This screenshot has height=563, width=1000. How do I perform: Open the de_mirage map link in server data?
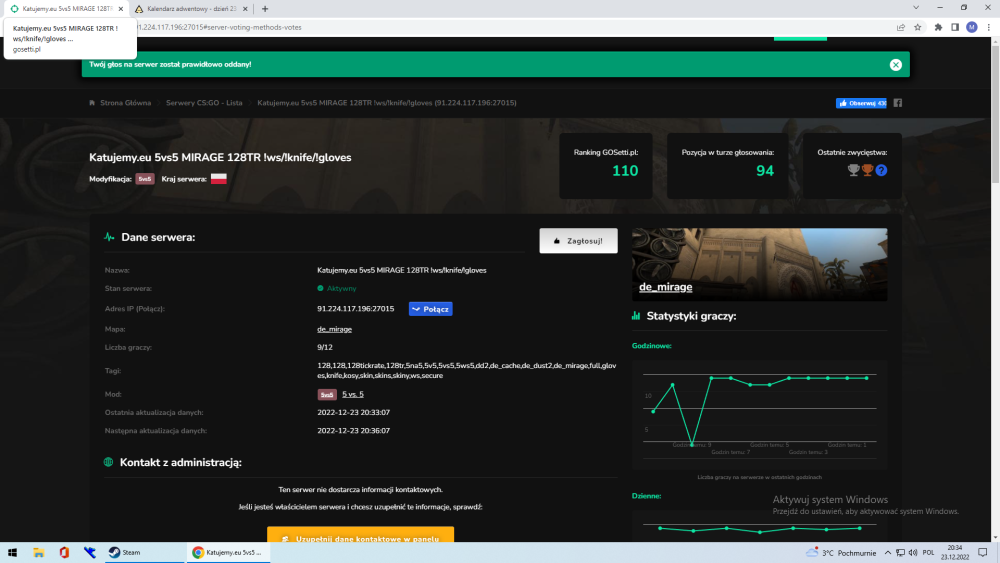pos(334,329)
